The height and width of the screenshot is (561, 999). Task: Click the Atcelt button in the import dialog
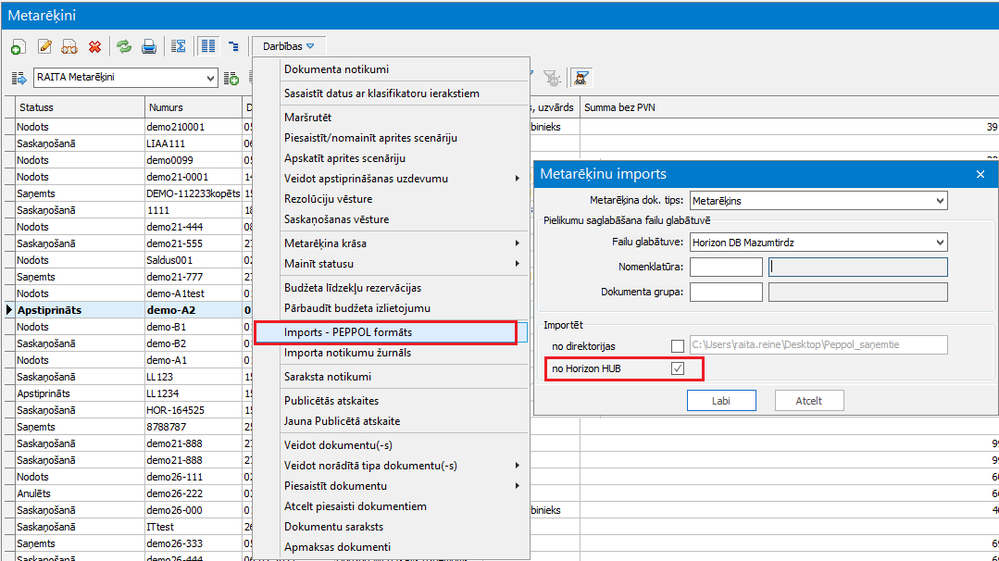tap(809, 401)
